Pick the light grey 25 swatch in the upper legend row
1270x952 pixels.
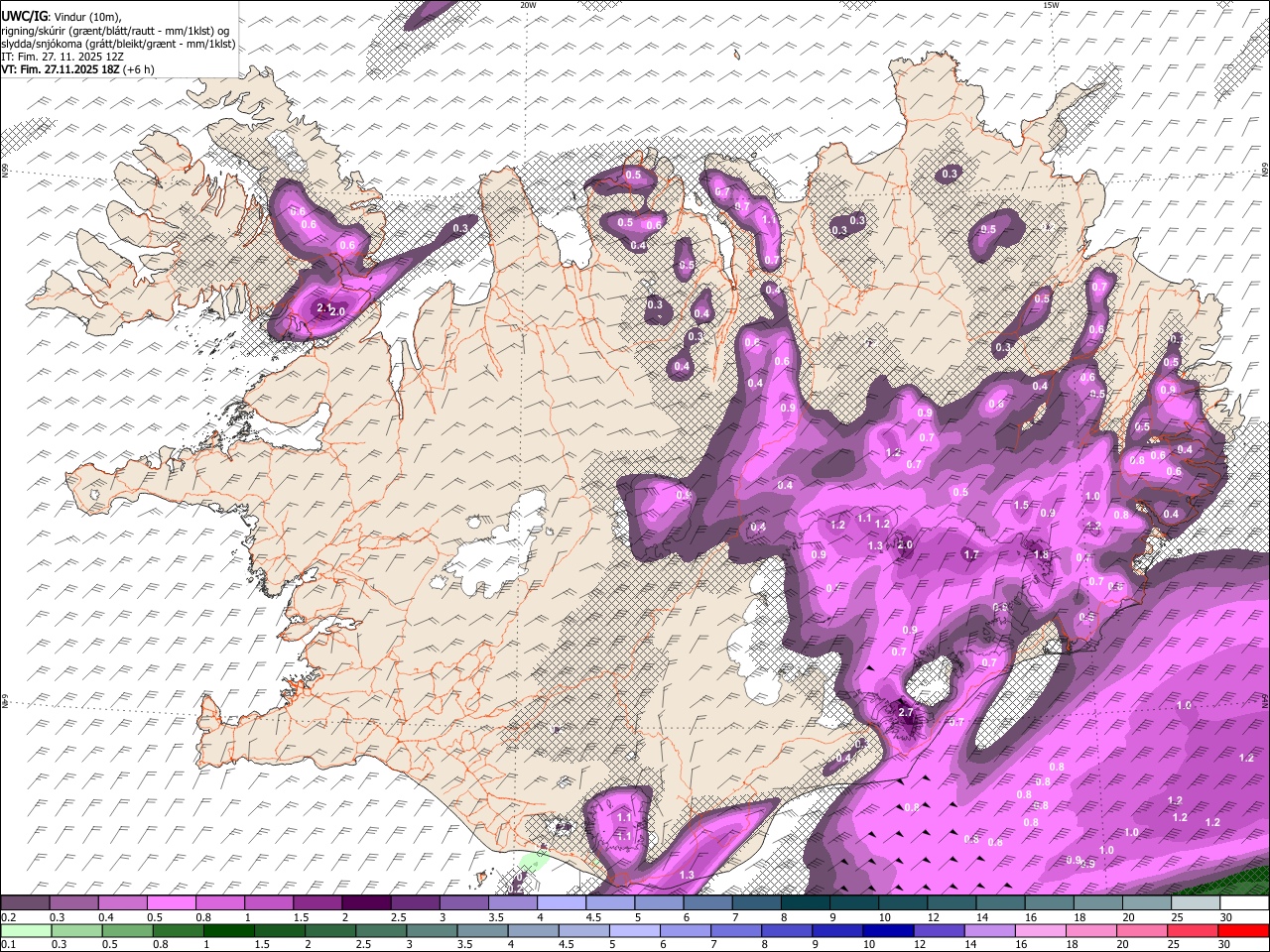tap(1195, 903)
